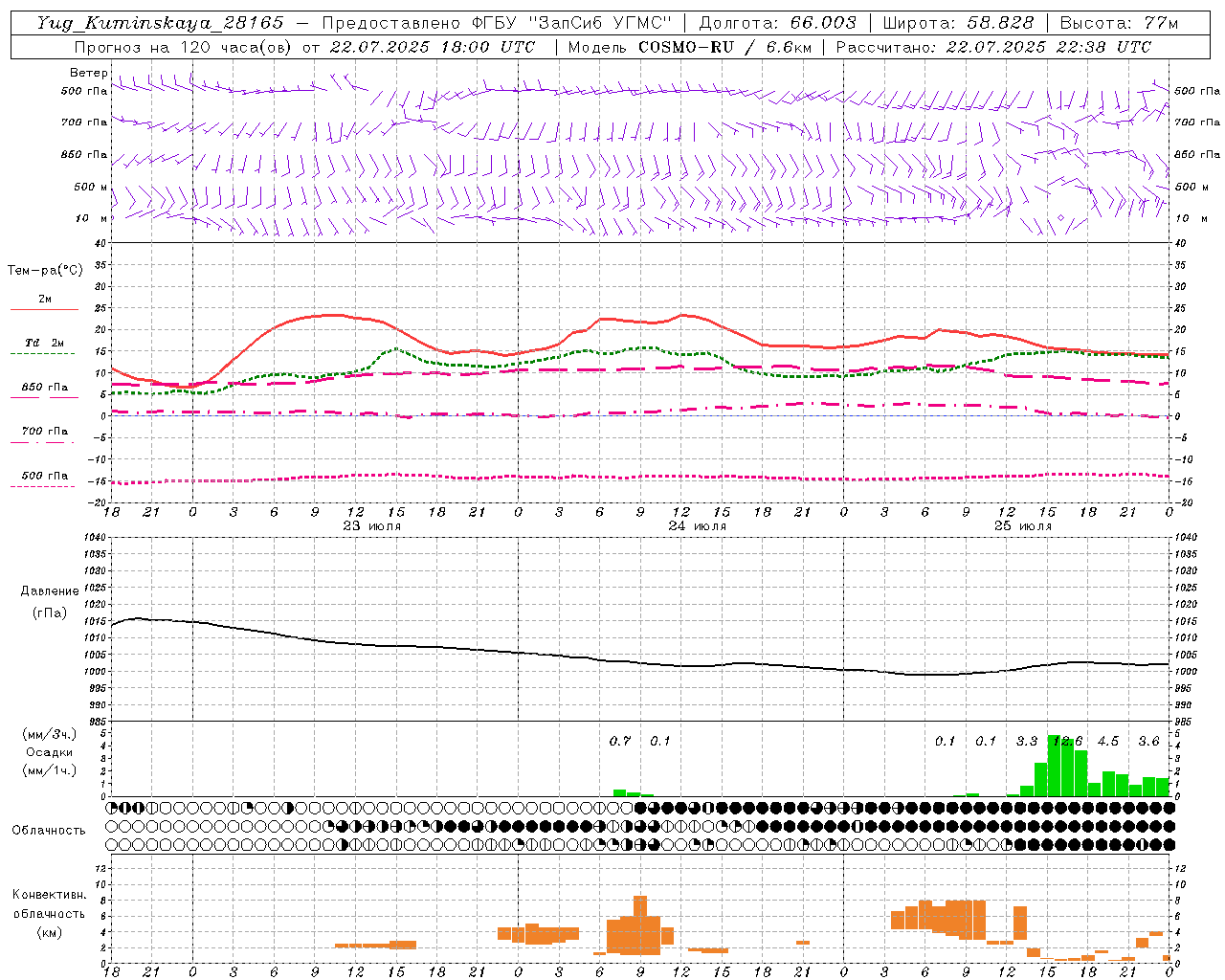This screenshot has width=1225, height=980.
Task: Click the Тем-ра(°C) panel label
Action: [x=45, y=271]
